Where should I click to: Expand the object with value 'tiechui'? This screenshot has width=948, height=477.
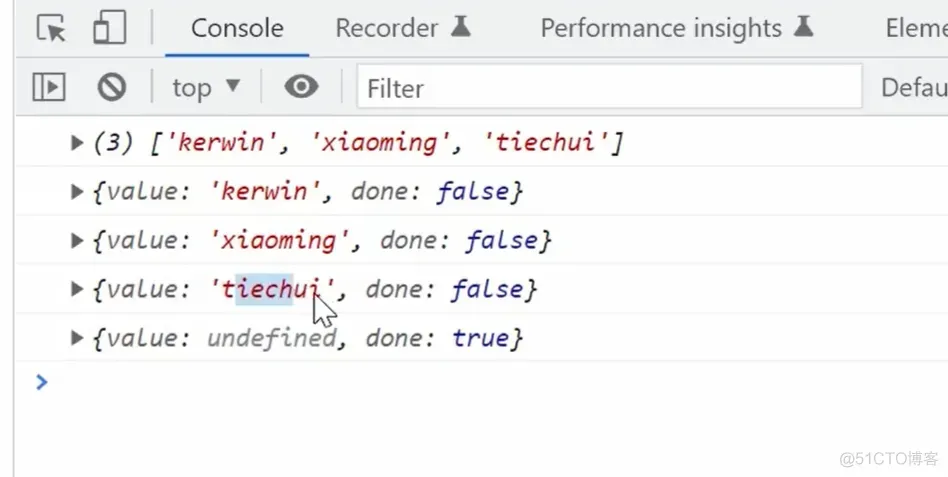(77, 290)
